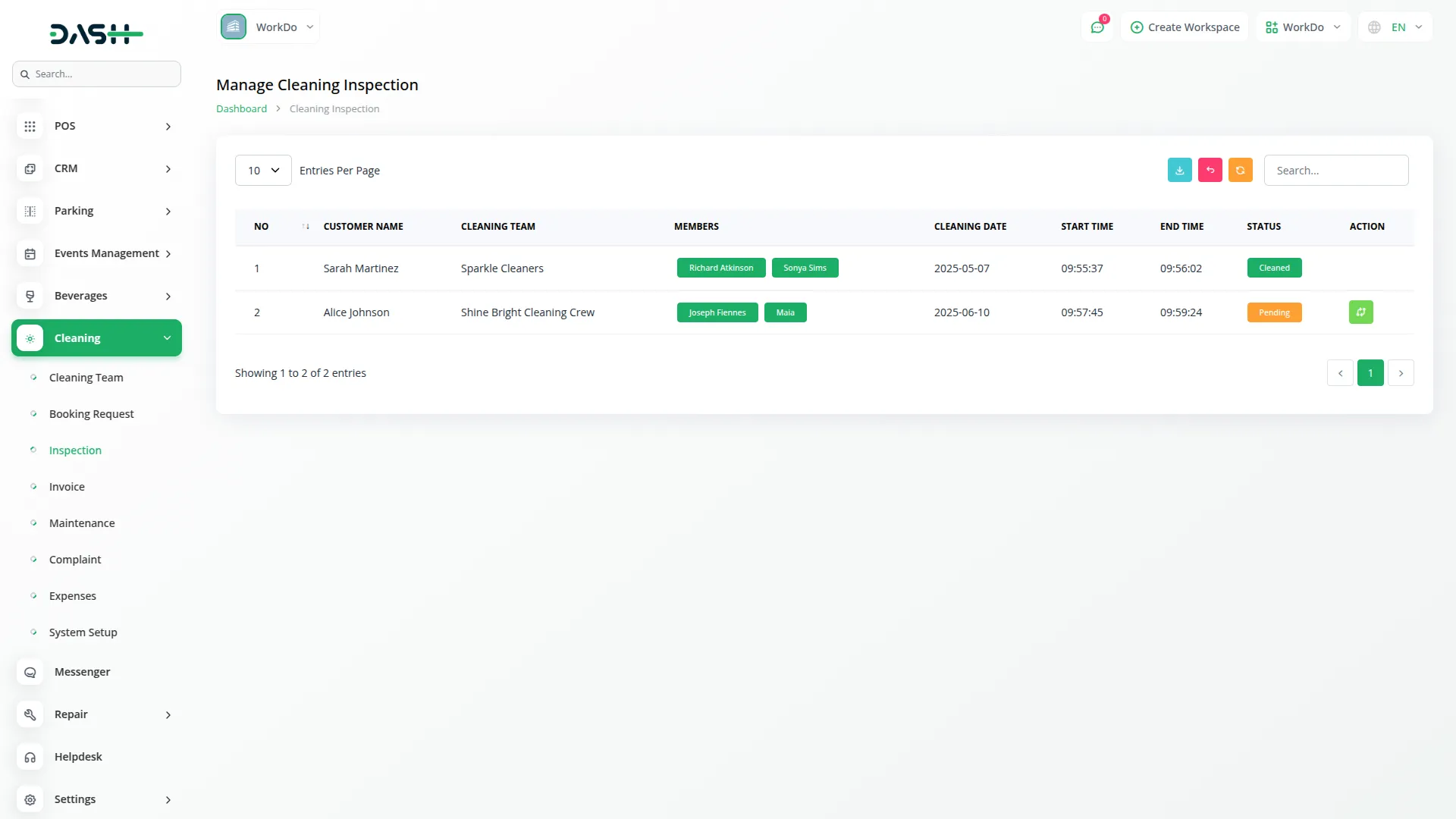Click the export download icon button

coord(1179,171)
